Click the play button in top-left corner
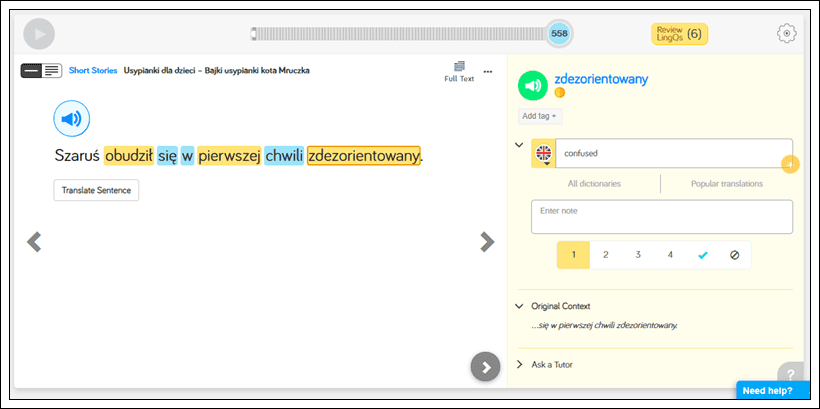820x409 pixels. pyautogui.click(x=39, y=34)
